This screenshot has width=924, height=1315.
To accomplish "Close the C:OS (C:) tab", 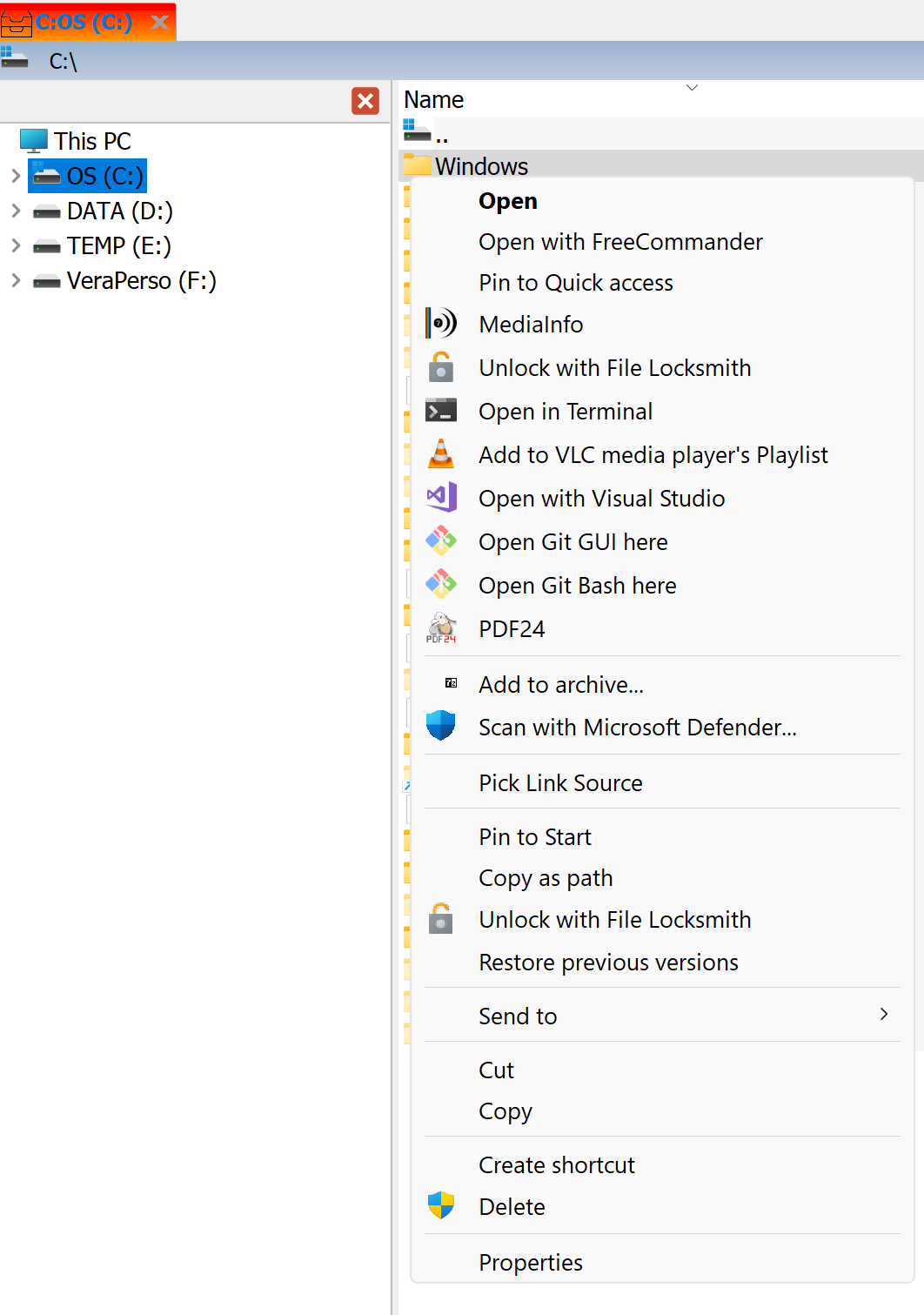I will click(160, 22).
